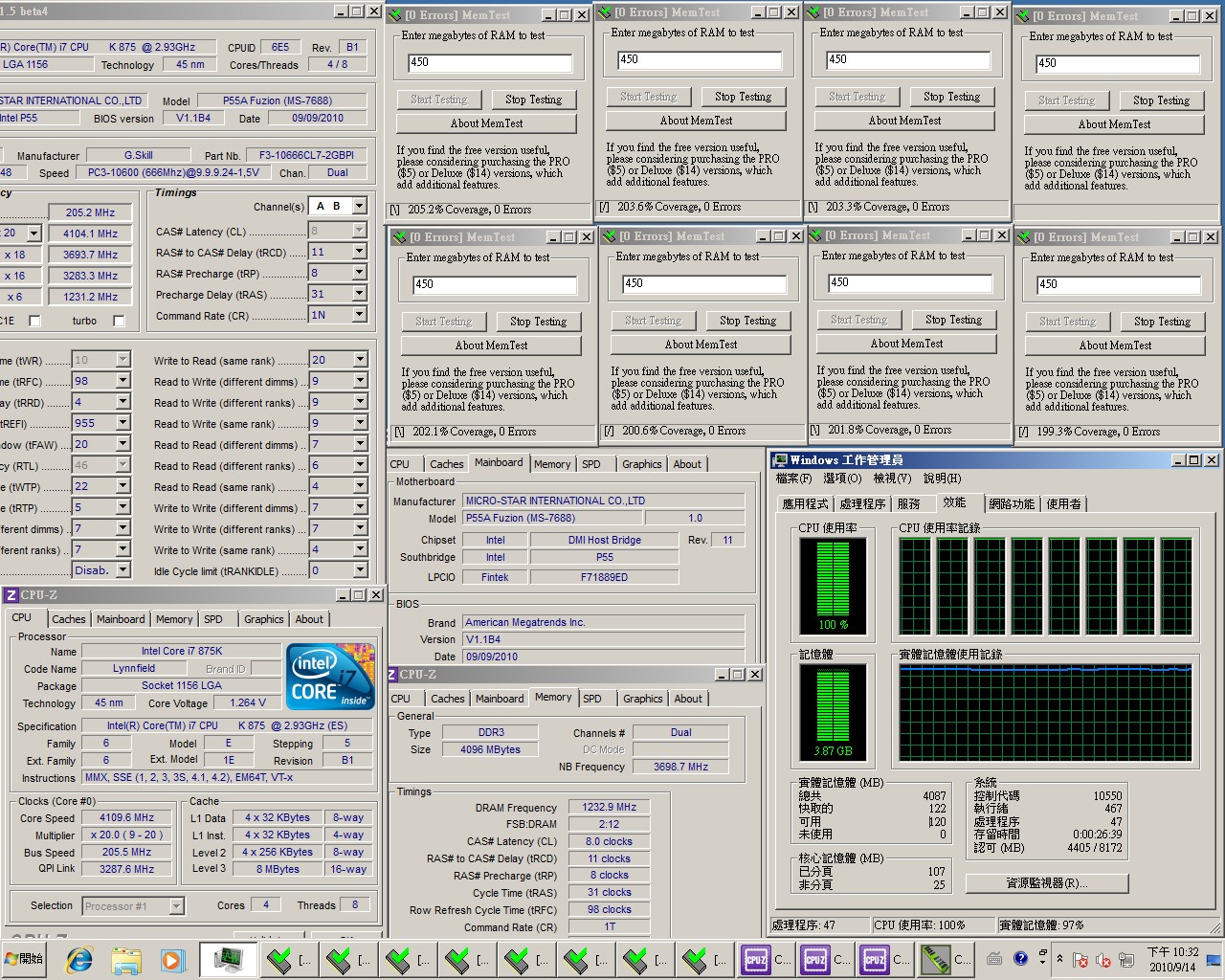Switch to Graphics tab in CPU-Z Memory window

642,699
